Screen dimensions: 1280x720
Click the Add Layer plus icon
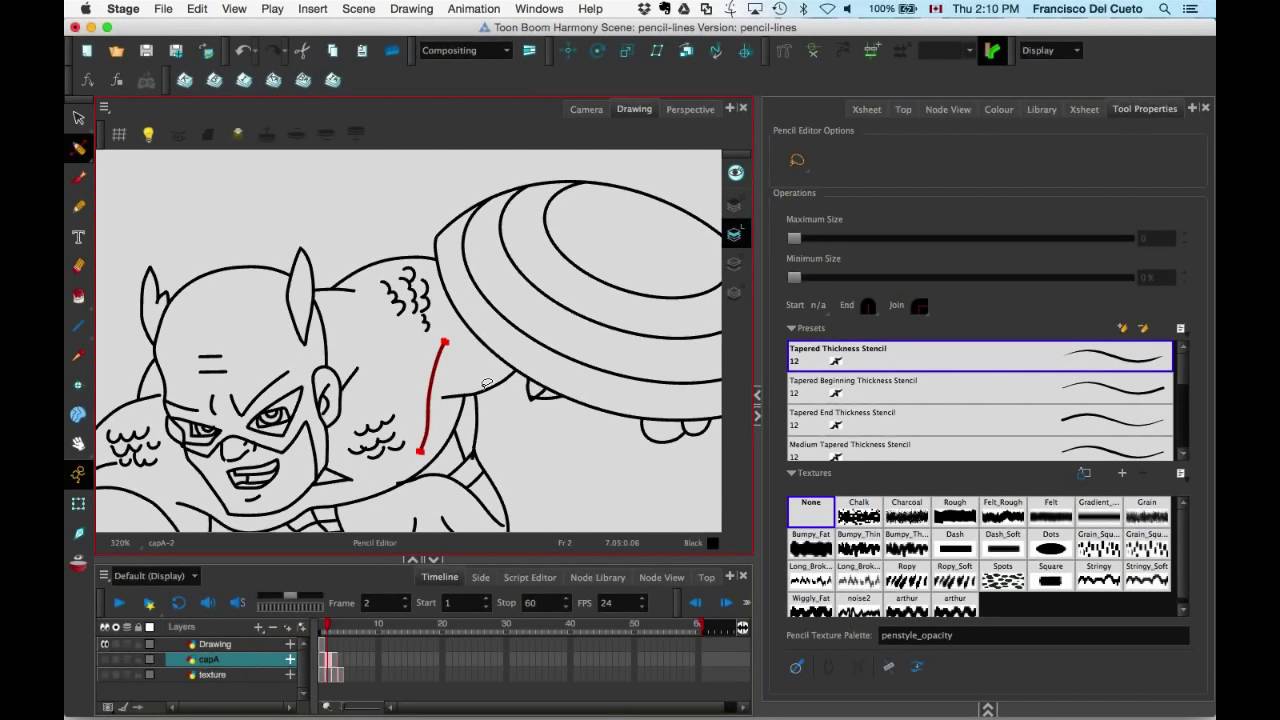pyautogui.click(x=259, y=627)
